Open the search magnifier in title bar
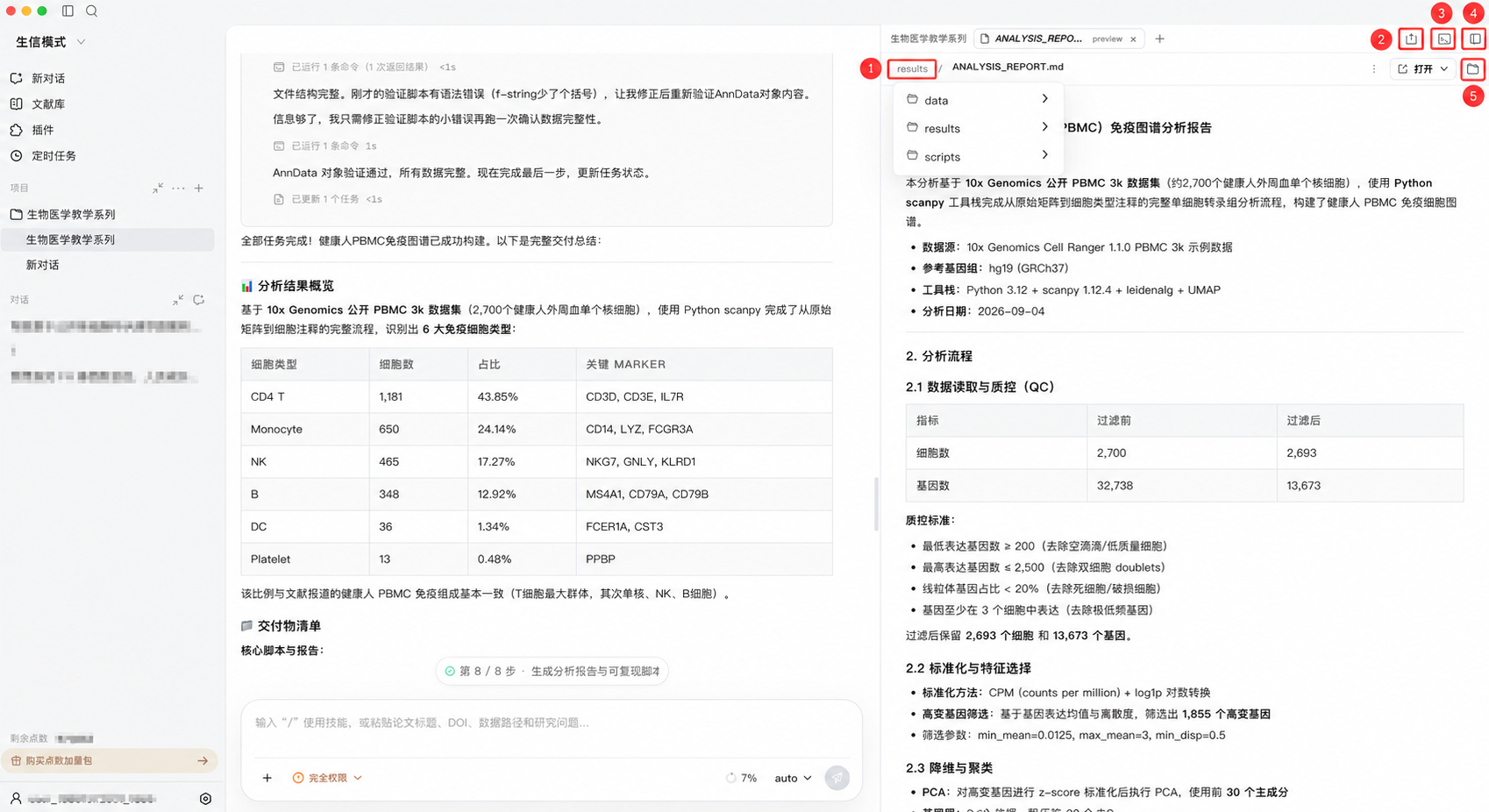Image resolution: width=1489 pixels, height=812 pixels. [x=92, y=11]
